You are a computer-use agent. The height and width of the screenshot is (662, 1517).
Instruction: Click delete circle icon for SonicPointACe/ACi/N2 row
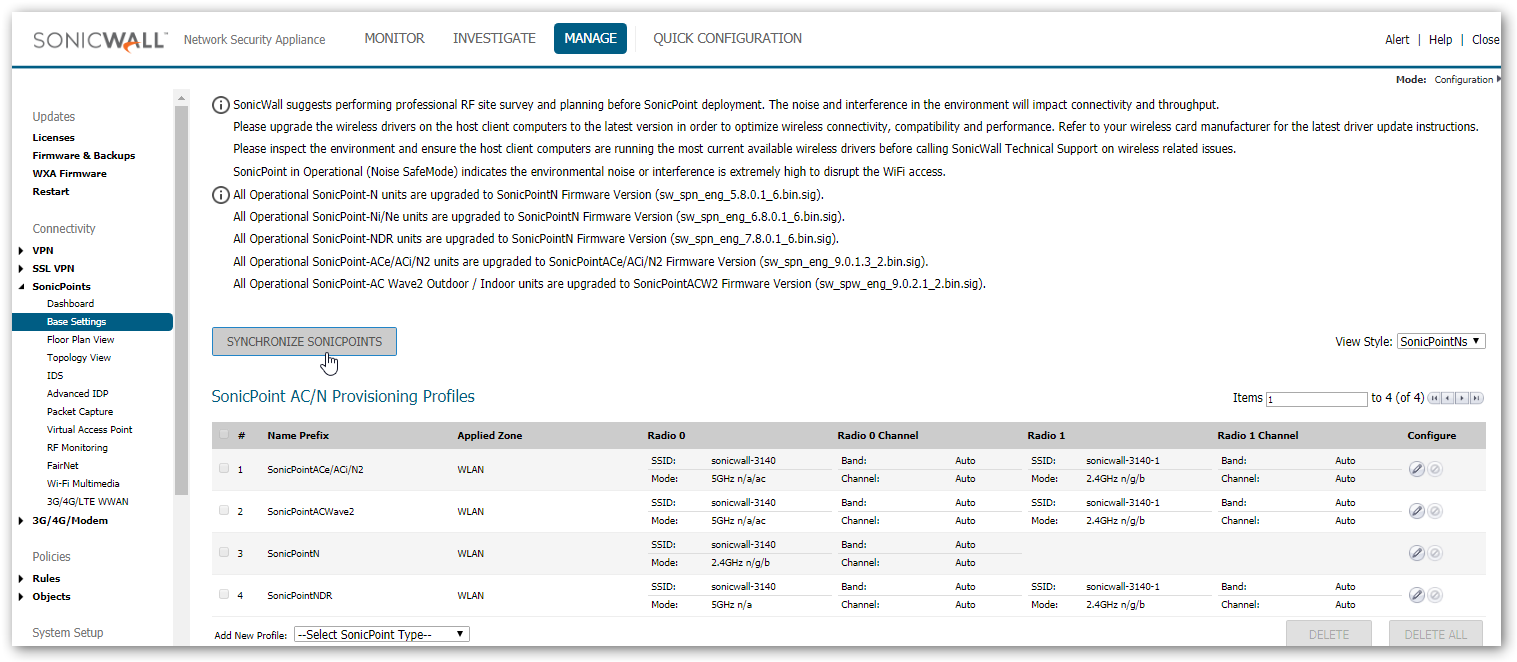[1435, 469]
